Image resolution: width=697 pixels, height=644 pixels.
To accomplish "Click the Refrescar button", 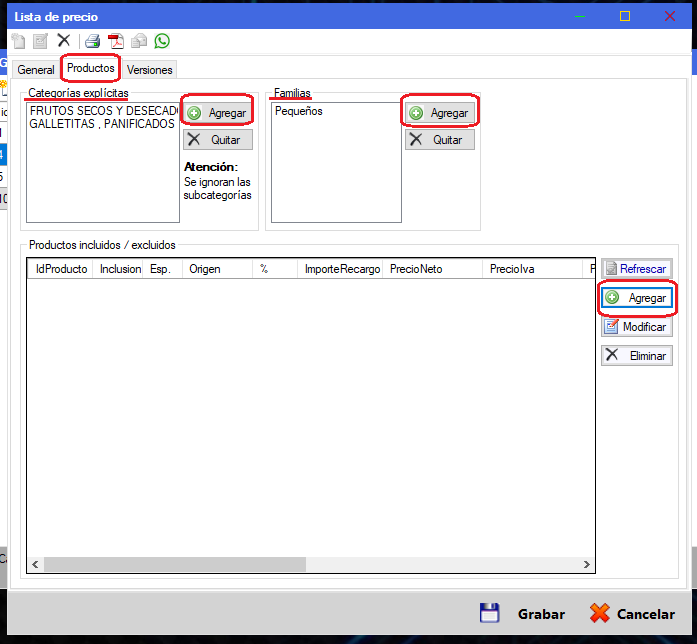I will coord(636,269).
